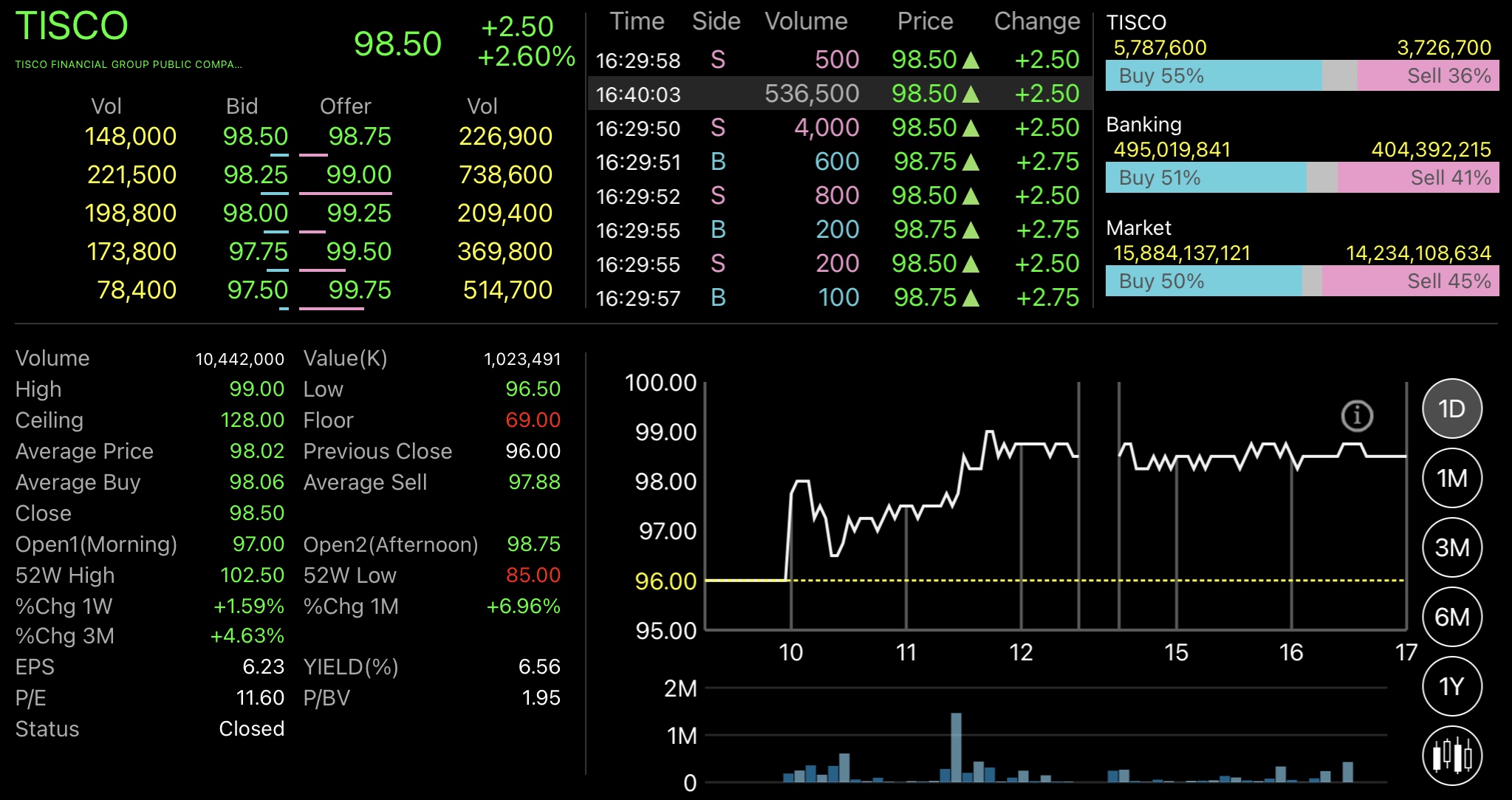1512x800 pixels.
Task: Switch chart to 6M range
Action: (1451, 617)
